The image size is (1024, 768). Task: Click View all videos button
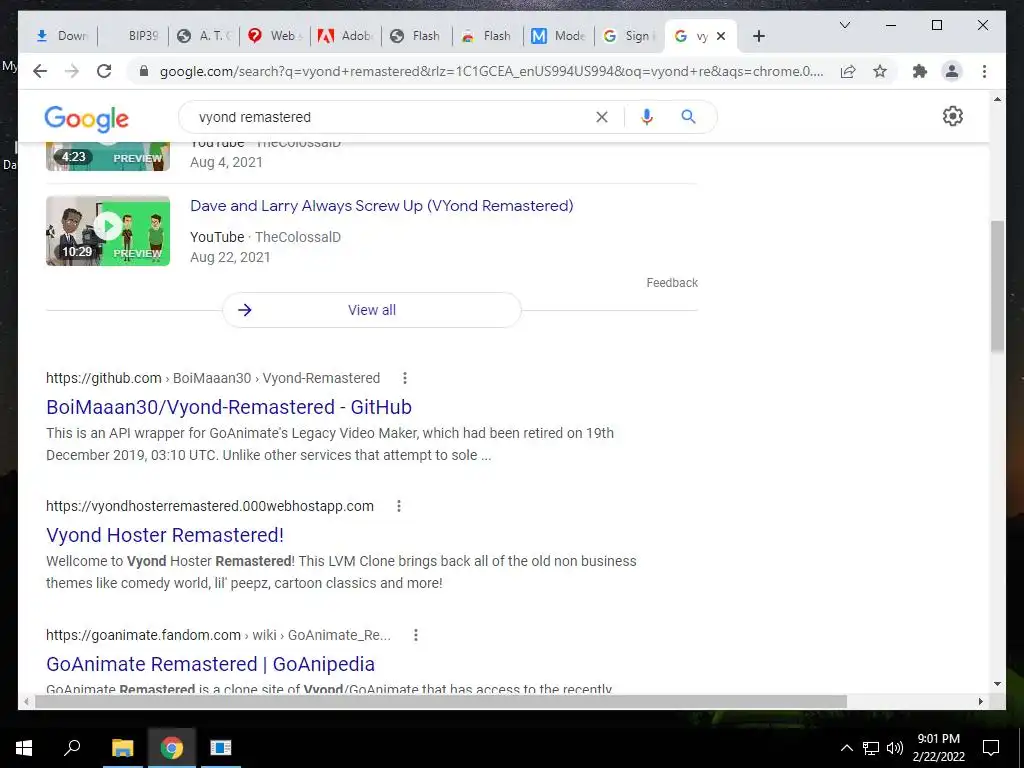pos(372,310)
